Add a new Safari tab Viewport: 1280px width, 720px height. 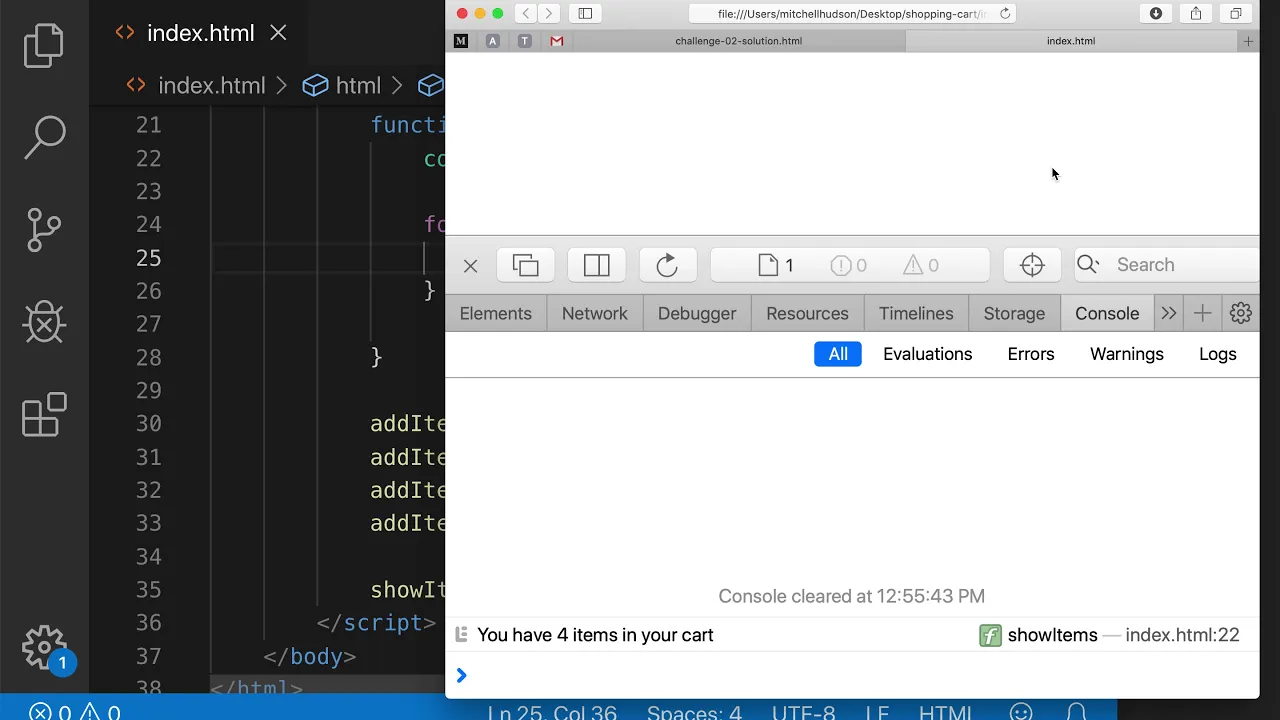[x=1248, y=41]
